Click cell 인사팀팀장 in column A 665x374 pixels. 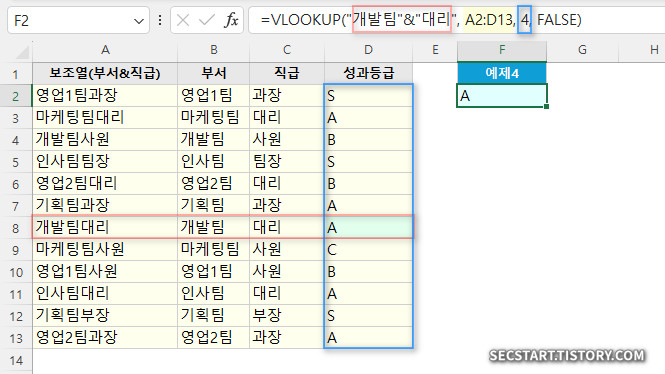(105, 162)
